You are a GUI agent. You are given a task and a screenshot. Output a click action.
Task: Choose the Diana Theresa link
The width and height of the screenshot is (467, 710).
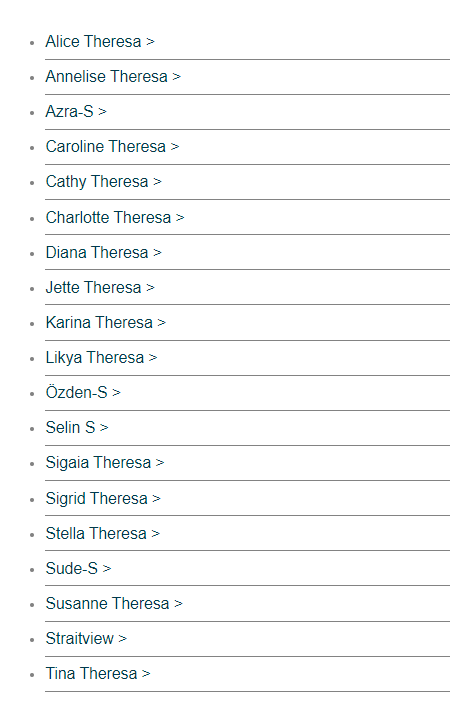[x=103, y=252]
